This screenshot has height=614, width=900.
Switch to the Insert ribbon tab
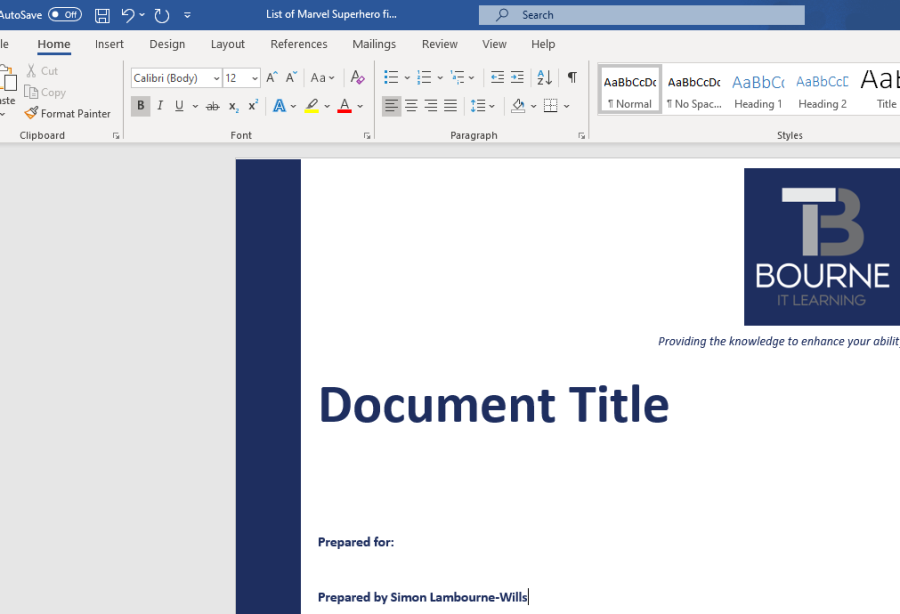(109, 44)
